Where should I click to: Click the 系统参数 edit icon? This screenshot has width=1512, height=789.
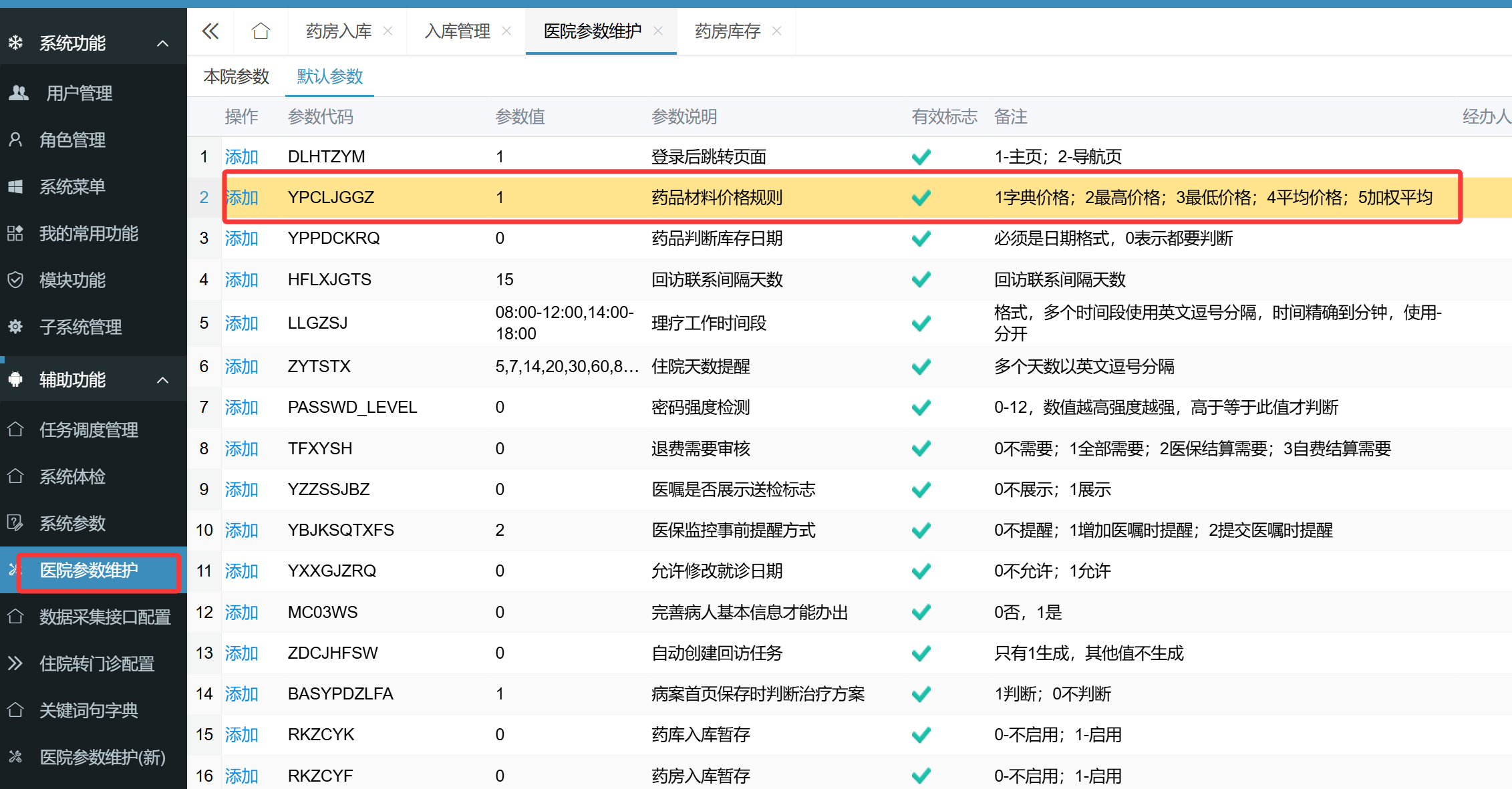[15, 523]
